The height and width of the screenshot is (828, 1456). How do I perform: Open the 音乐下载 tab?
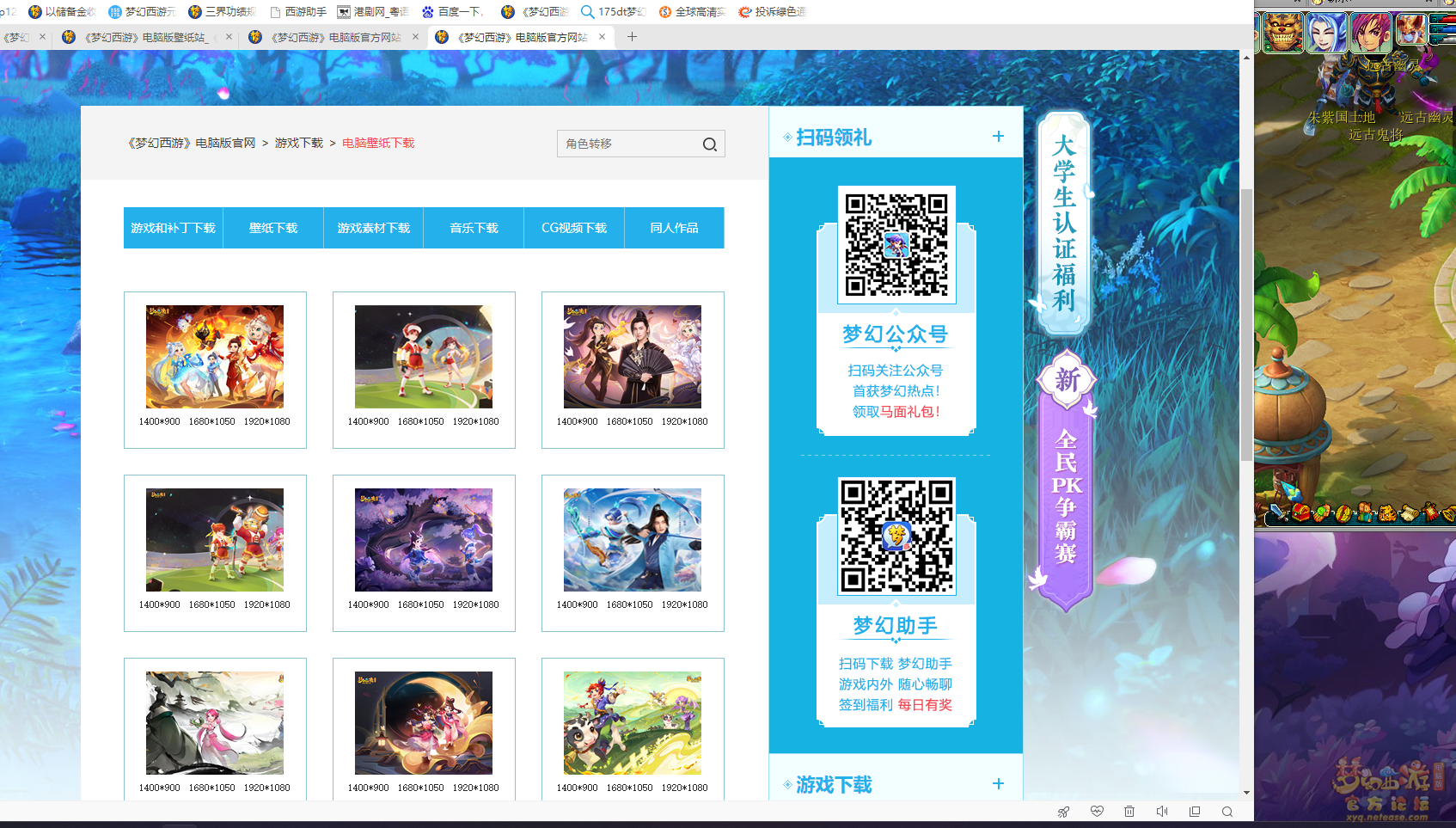click(474, 228)
